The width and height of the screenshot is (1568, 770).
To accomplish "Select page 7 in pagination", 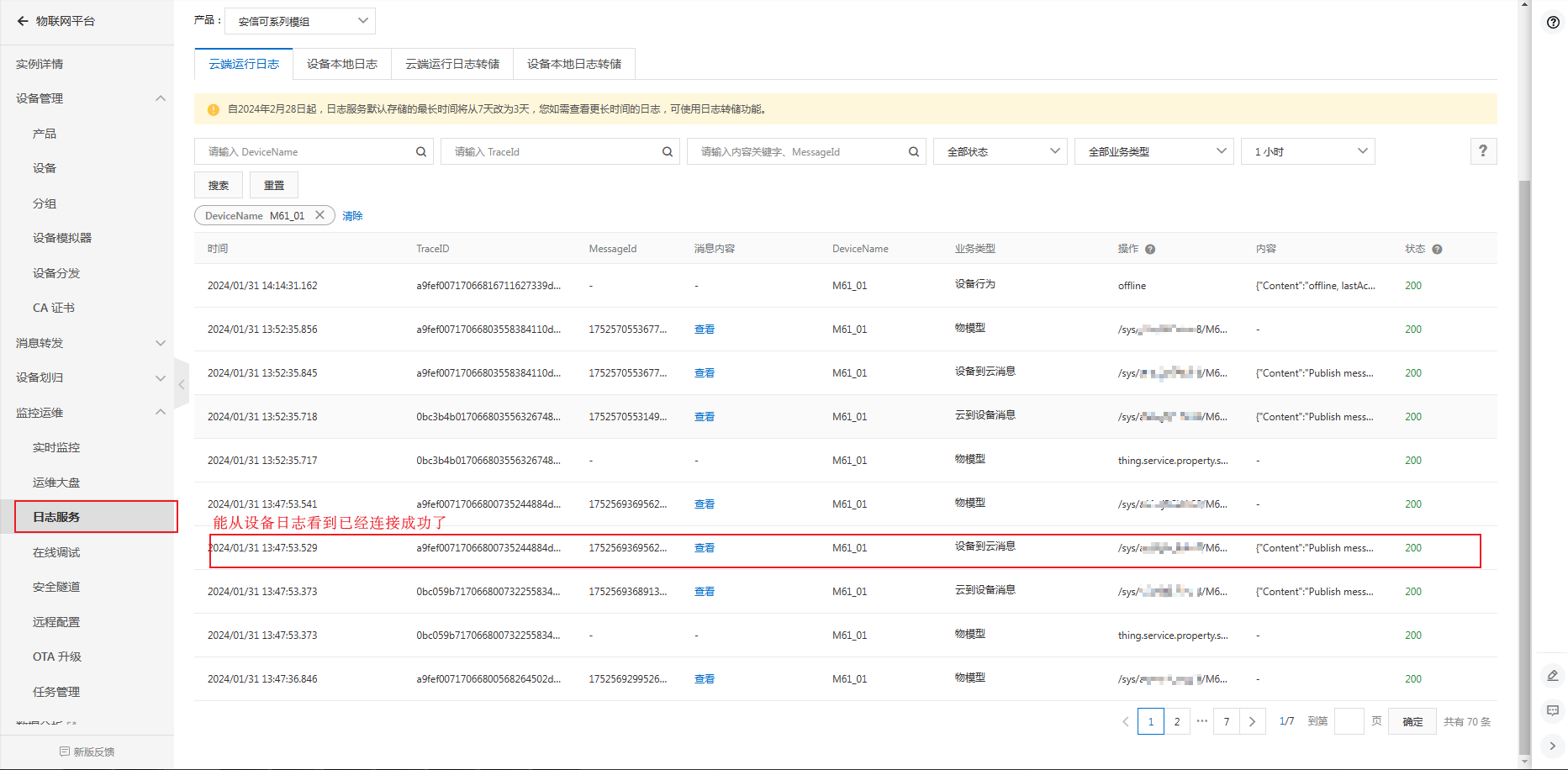I will [1227, 721].
